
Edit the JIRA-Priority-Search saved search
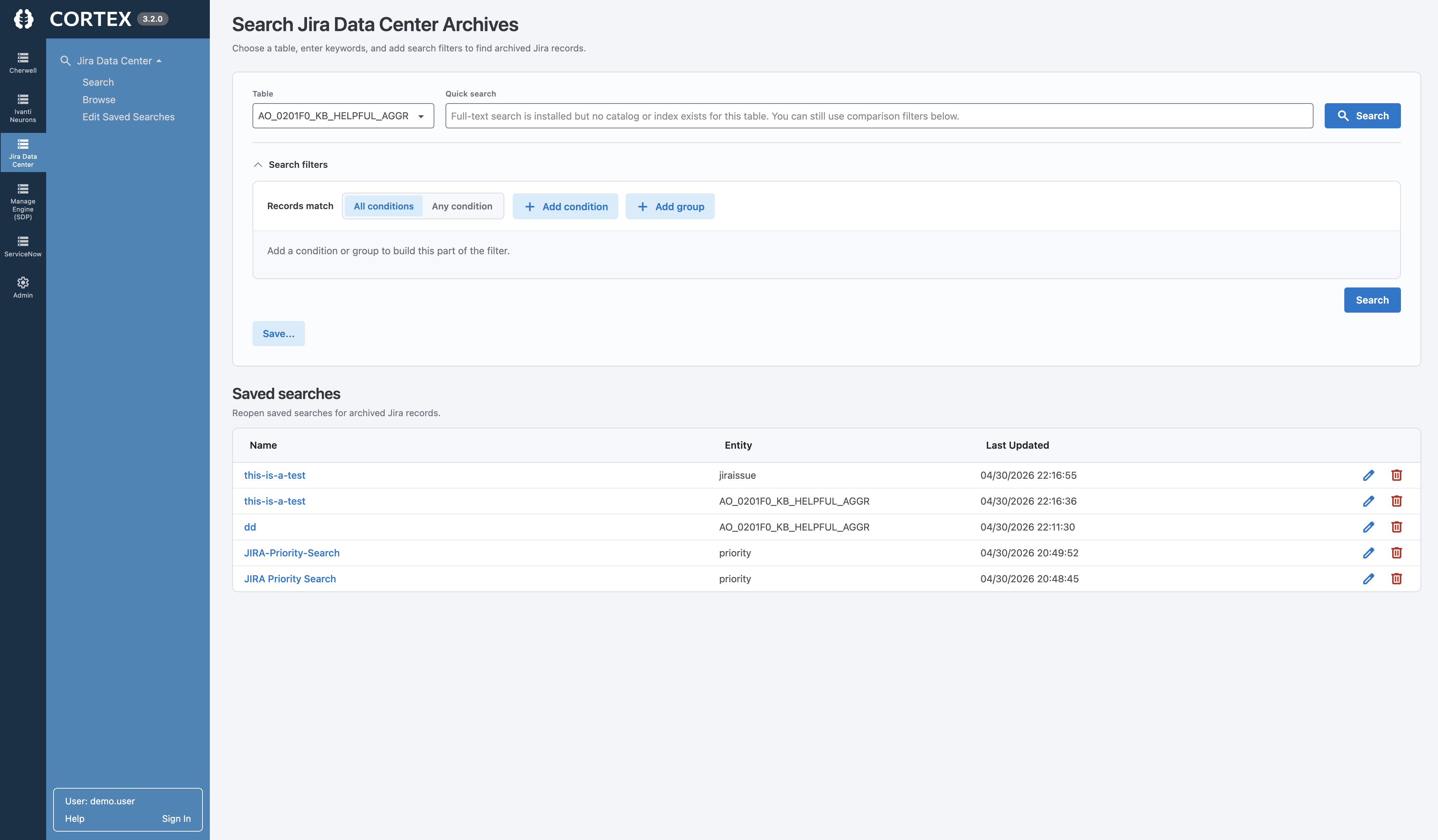[x=1368, y=553]
